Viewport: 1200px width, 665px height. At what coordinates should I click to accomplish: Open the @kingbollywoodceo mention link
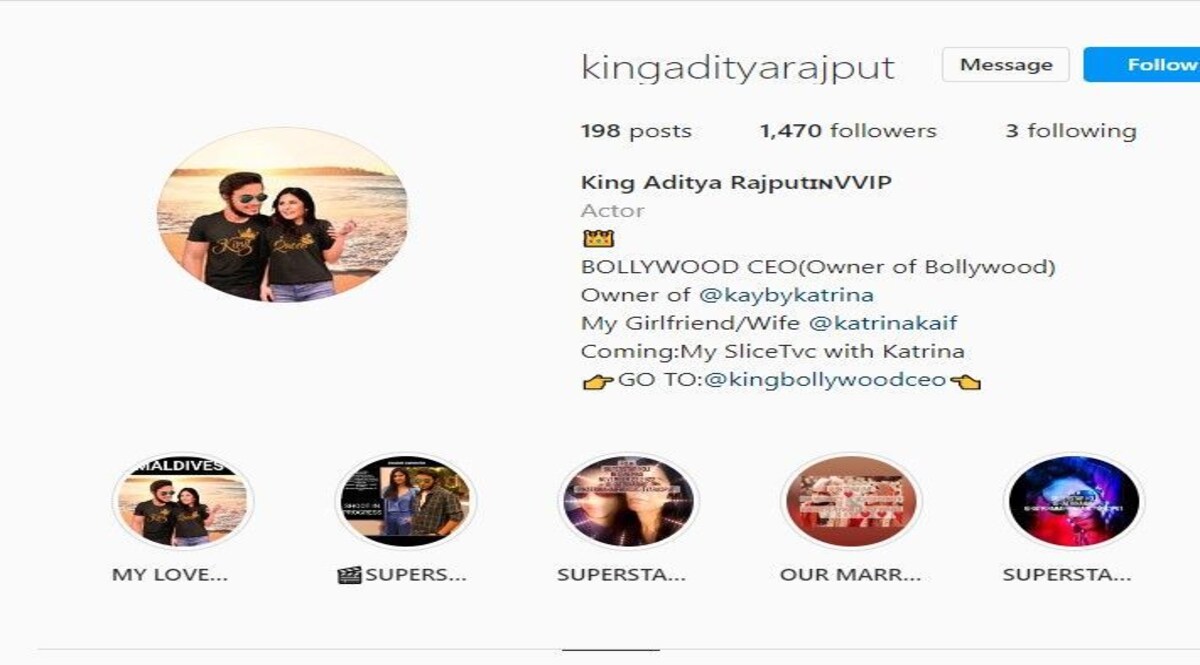[x=825, y=381]
